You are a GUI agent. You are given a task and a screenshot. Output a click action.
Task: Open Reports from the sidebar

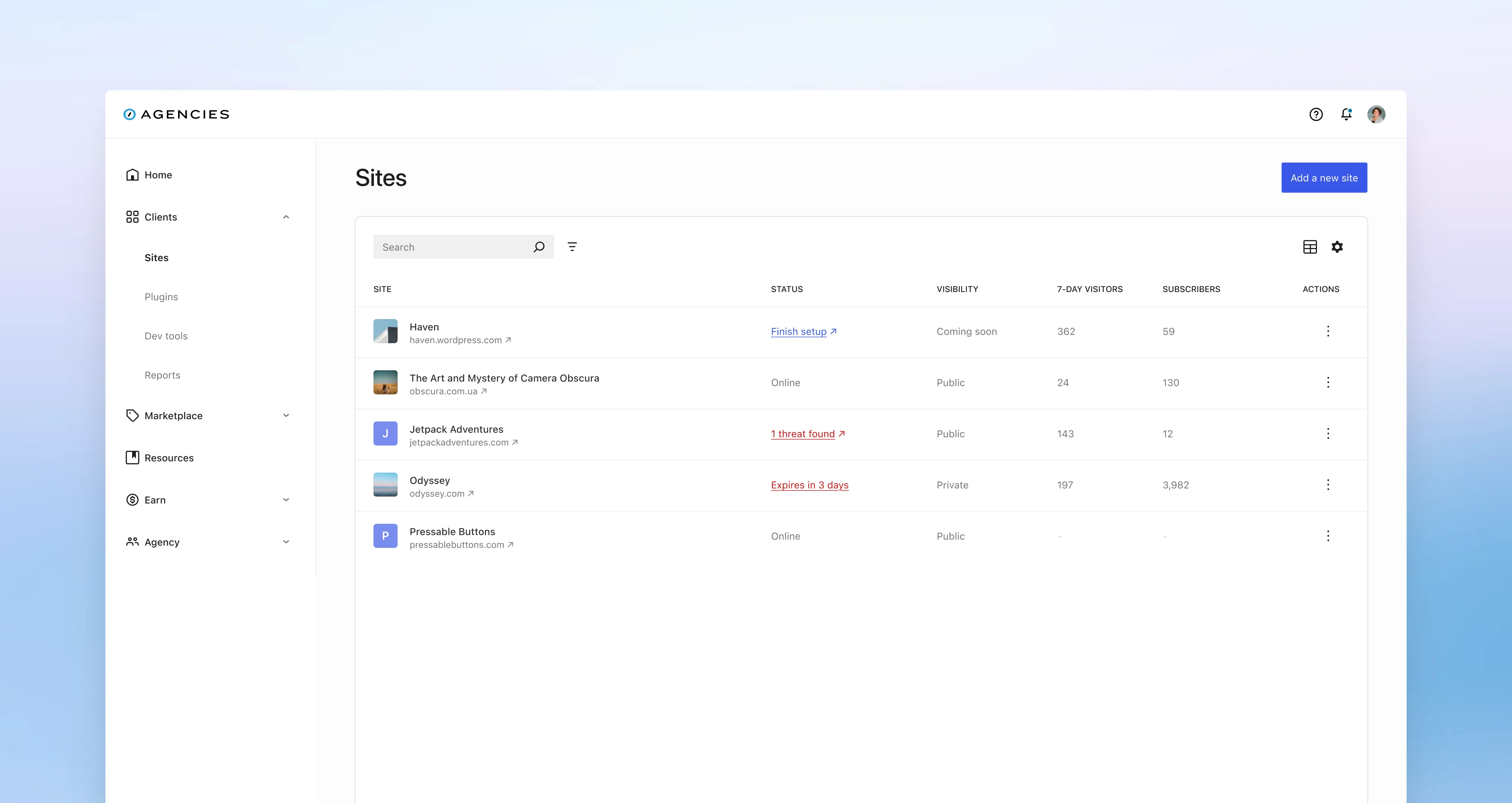click(x=162, y=375)
